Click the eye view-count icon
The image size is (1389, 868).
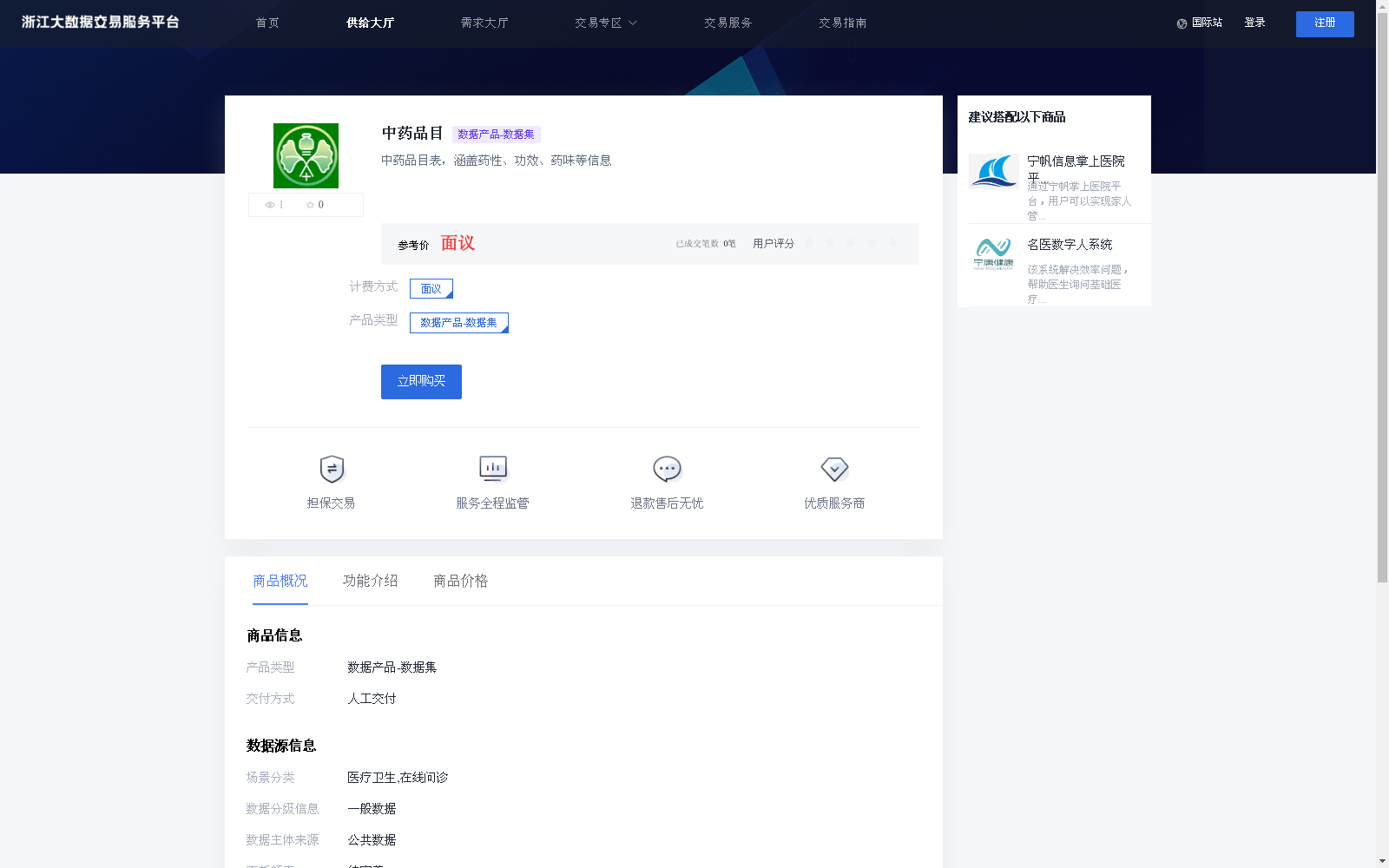(x=270, y=205)
